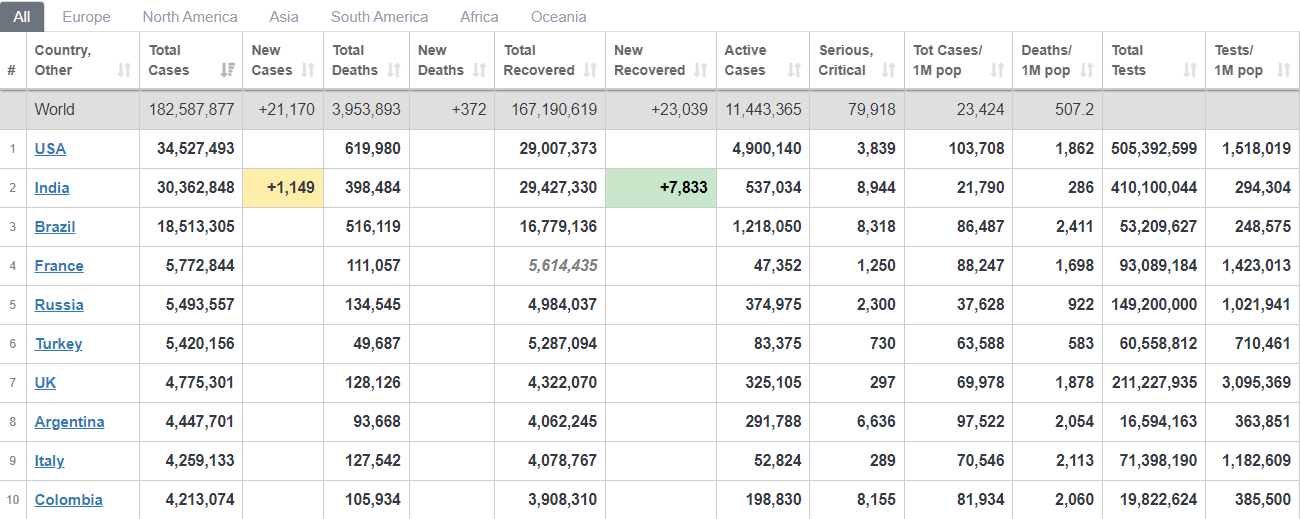Click Turkey total recovered 5,287,094
The height and width of the screenshot is (519, 1300).
[x=563, y=344]
